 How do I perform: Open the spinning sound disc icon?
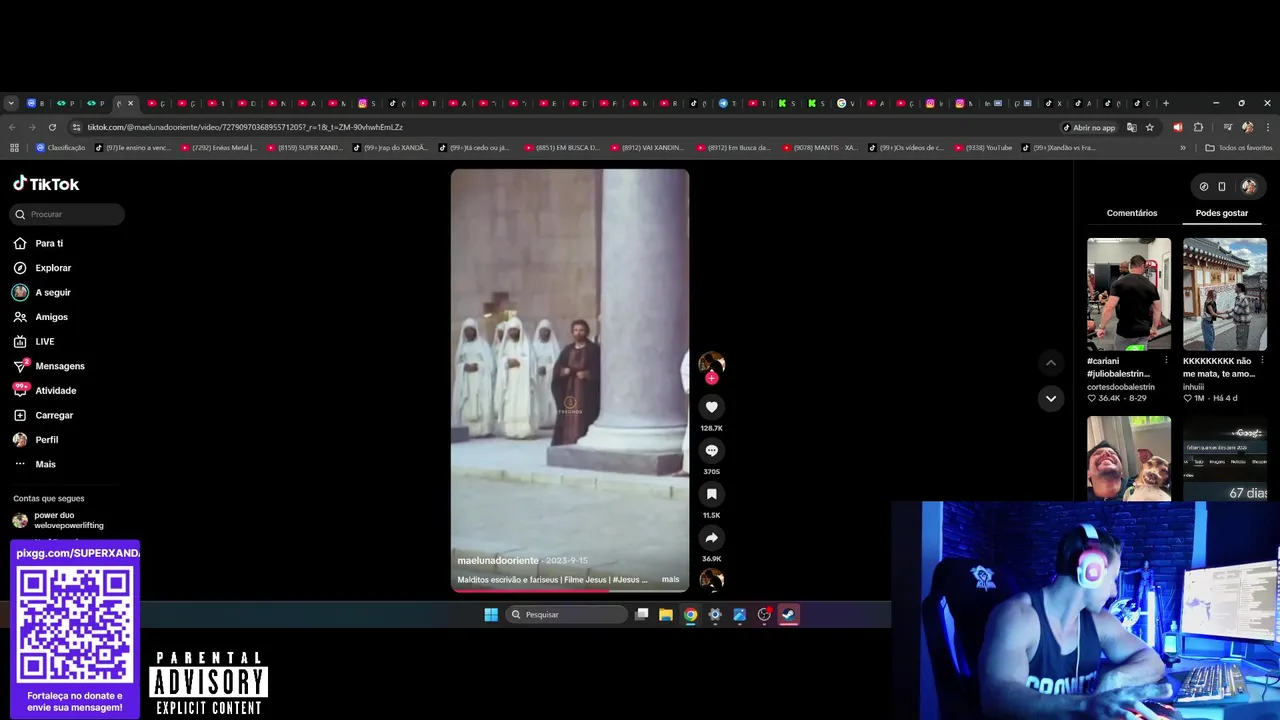[x=711, y=579]
